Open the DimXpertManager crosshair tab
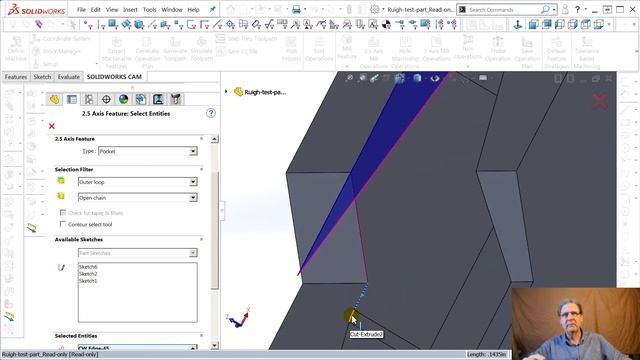The image size is (640, 360). [106, 99]
